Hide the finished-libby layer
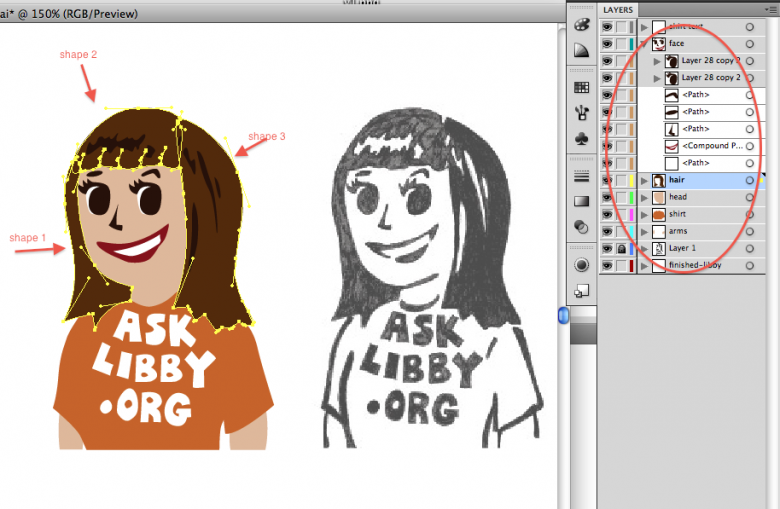This screenshot has height=509, width=780. (x=607, y=266)
